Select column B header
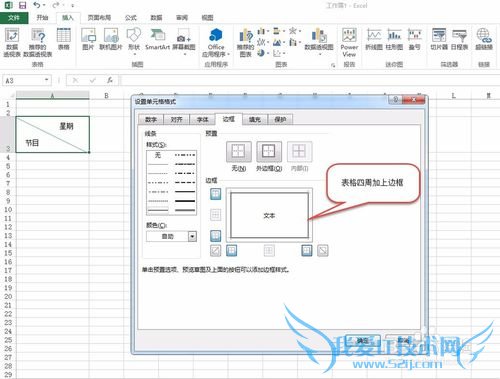This screenshot has width=500, height=379. tap(106, 96)
